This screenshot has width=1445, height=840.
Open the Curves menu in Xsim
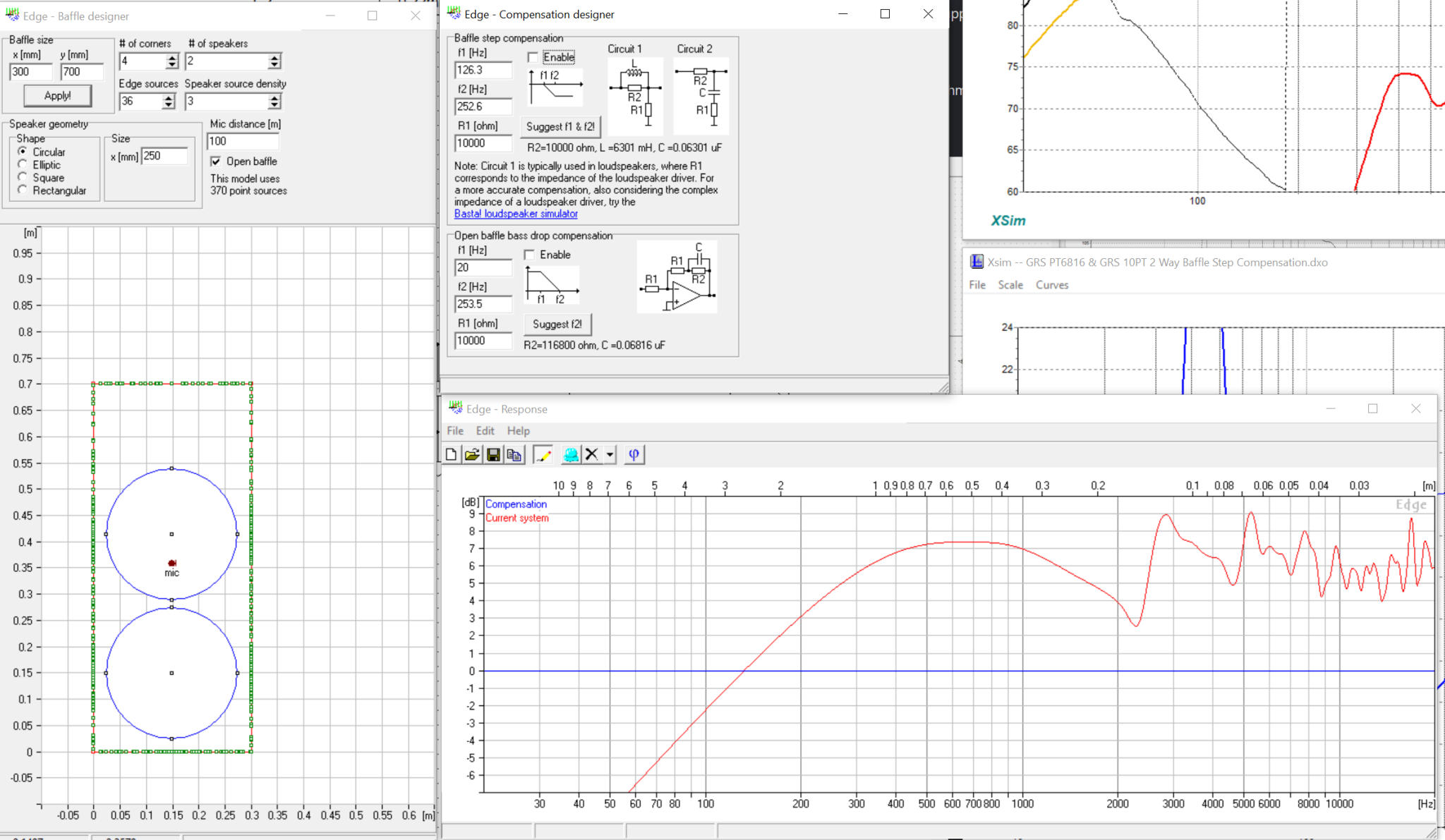tap(1052, 285)
